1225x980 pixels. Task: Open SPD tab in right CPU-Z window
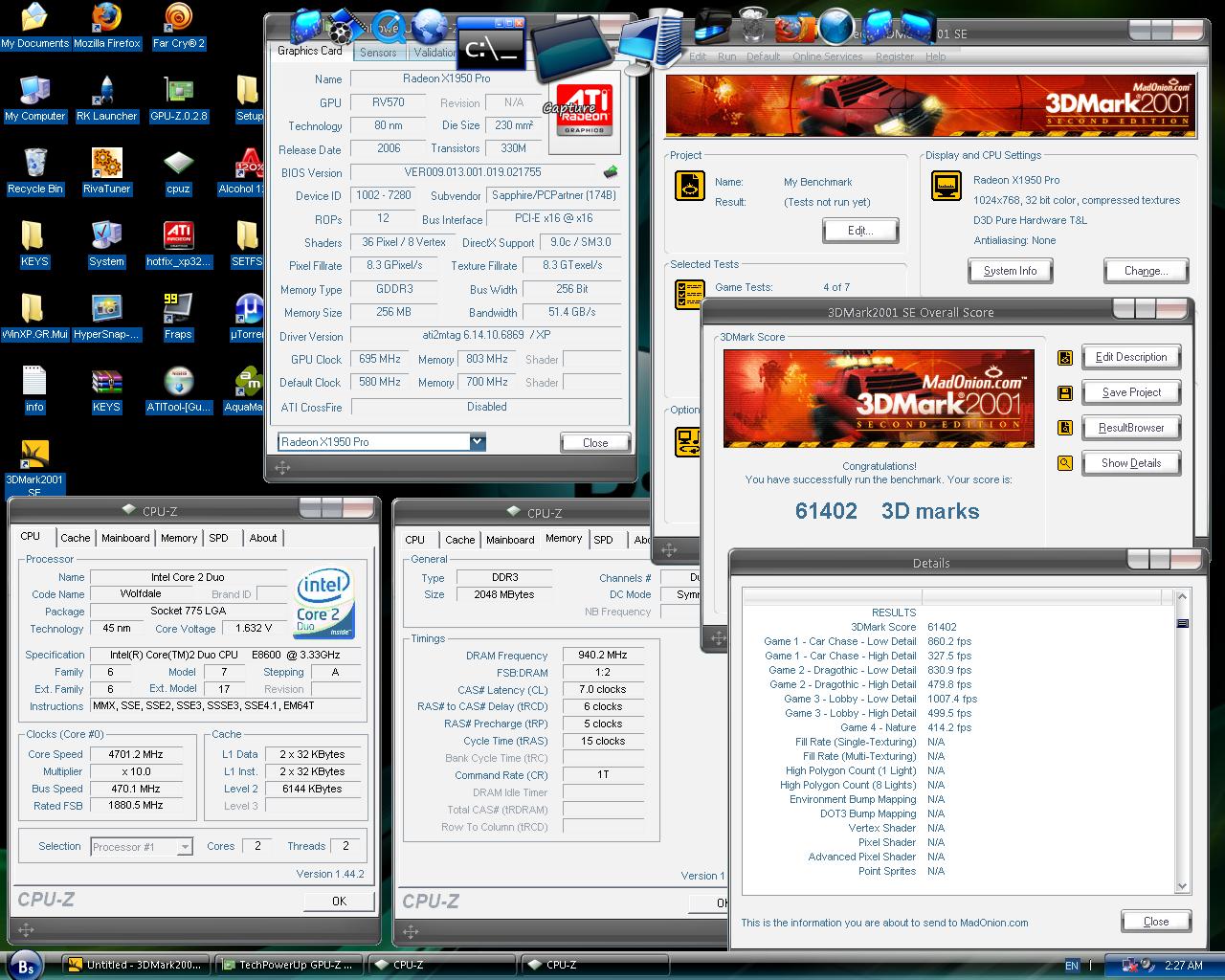604,540
